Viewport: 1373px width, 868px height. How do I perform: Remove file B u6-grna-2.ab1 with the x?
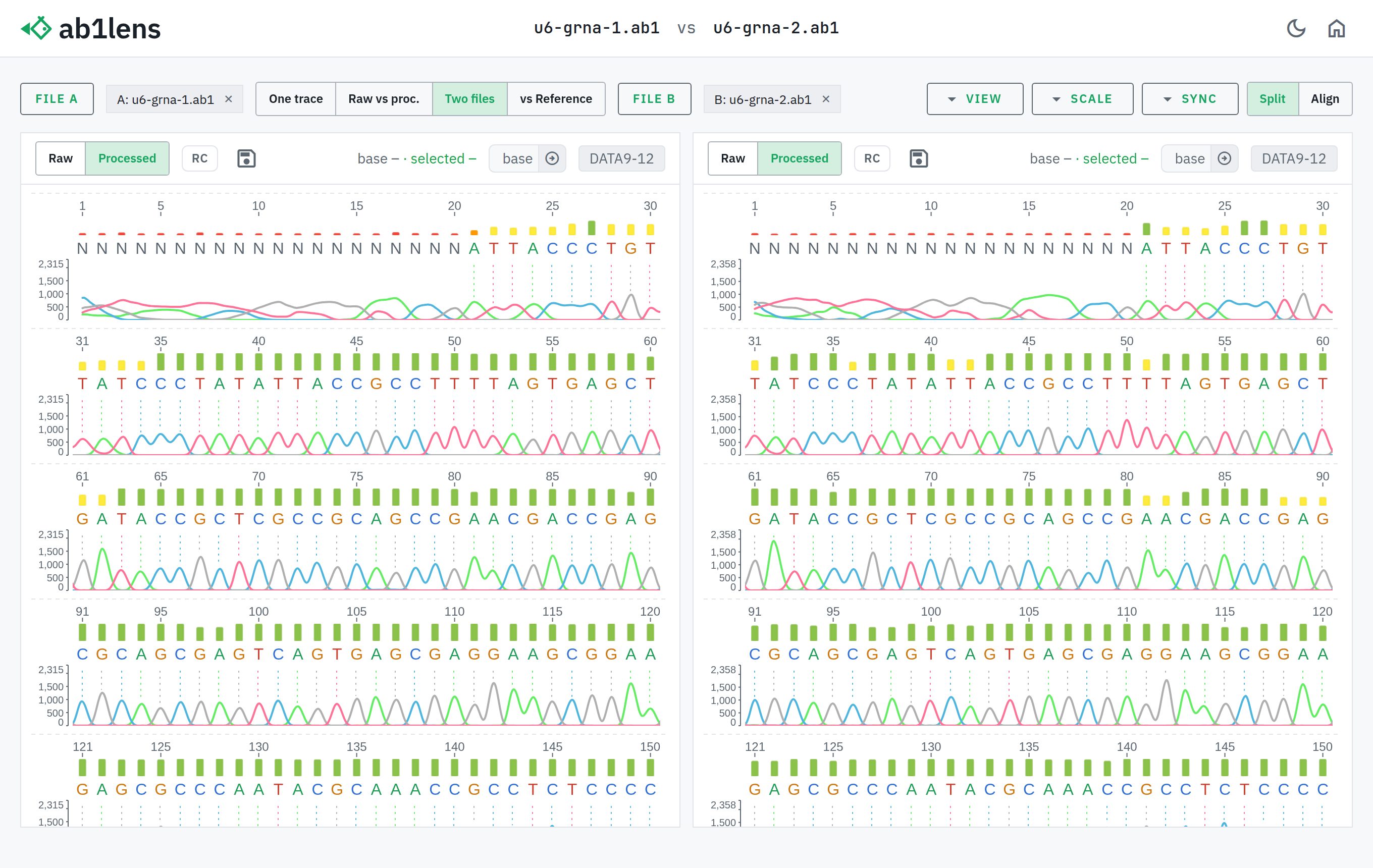pos(826,99)
